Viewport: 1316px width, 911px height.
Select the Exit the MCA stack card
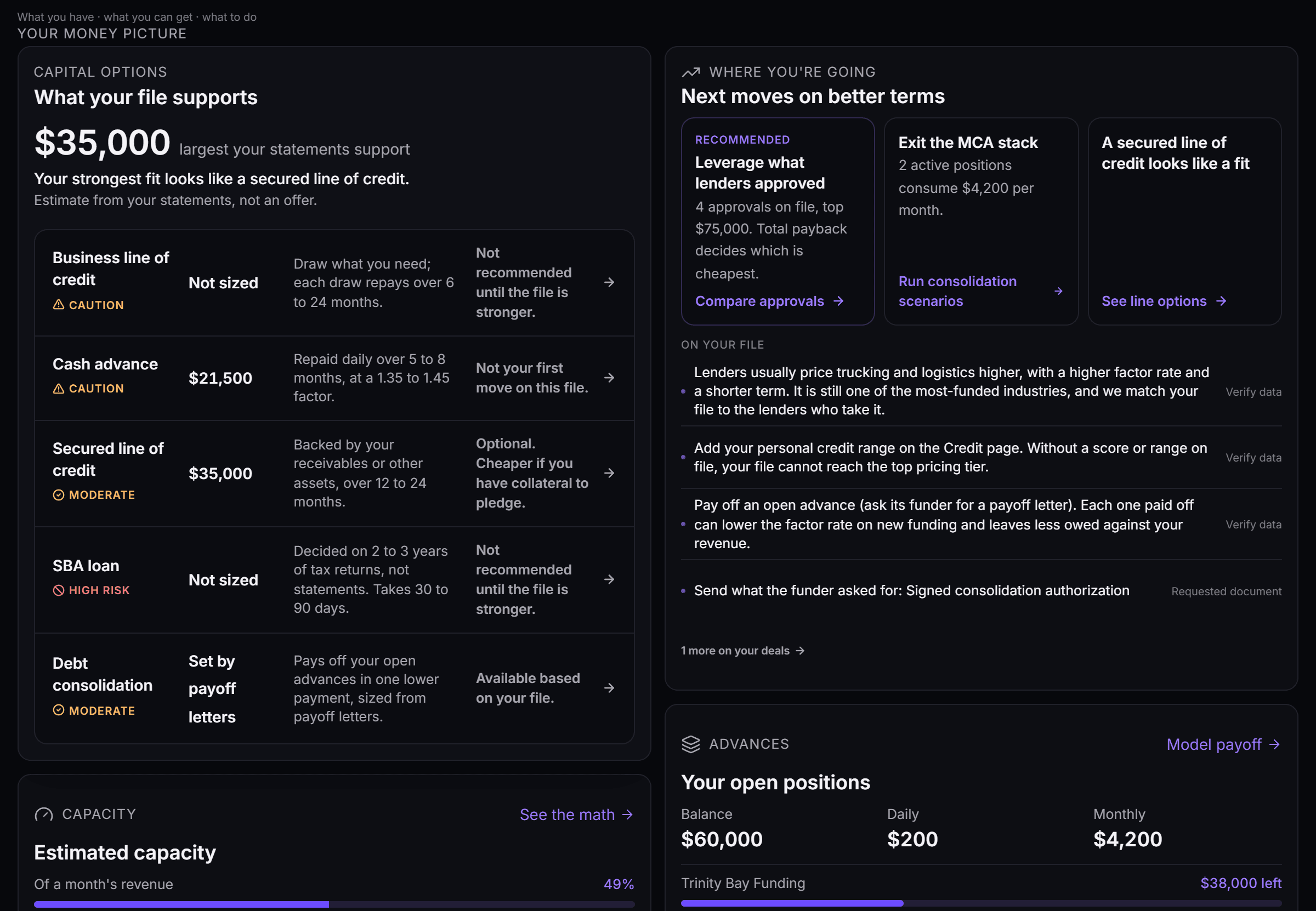[x=981, y=221]
